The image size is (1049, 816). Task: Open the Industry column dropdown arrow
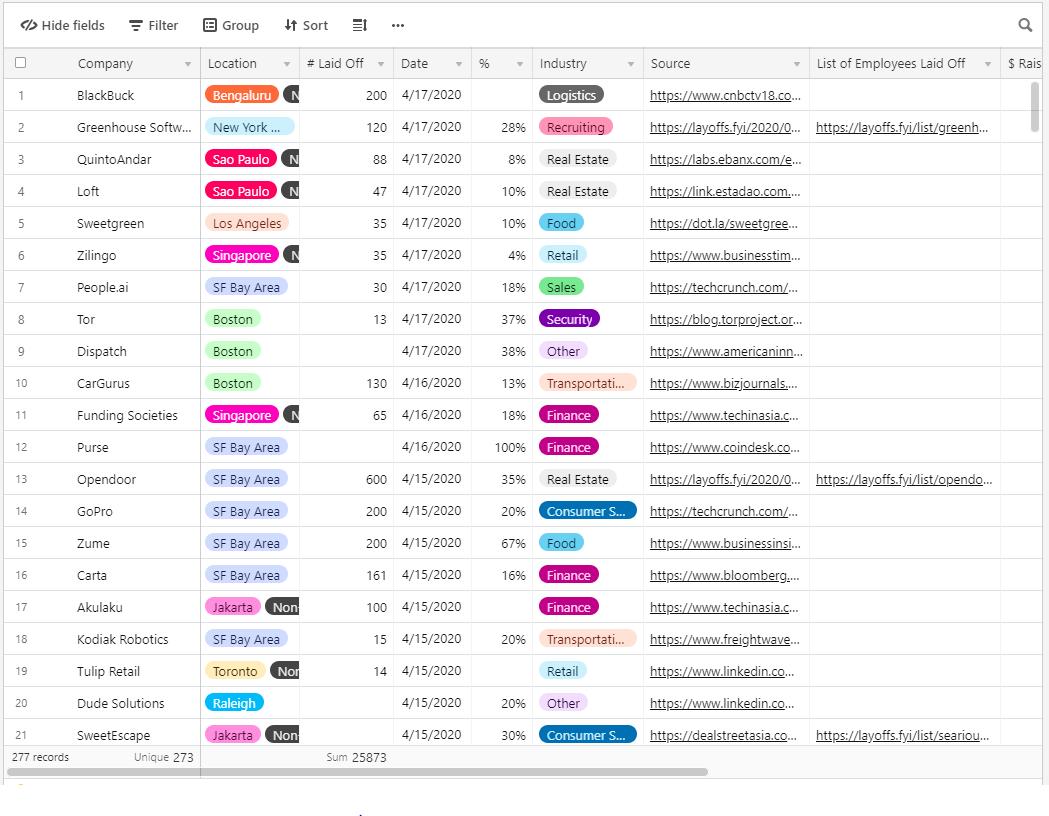[x=630, y=64]
